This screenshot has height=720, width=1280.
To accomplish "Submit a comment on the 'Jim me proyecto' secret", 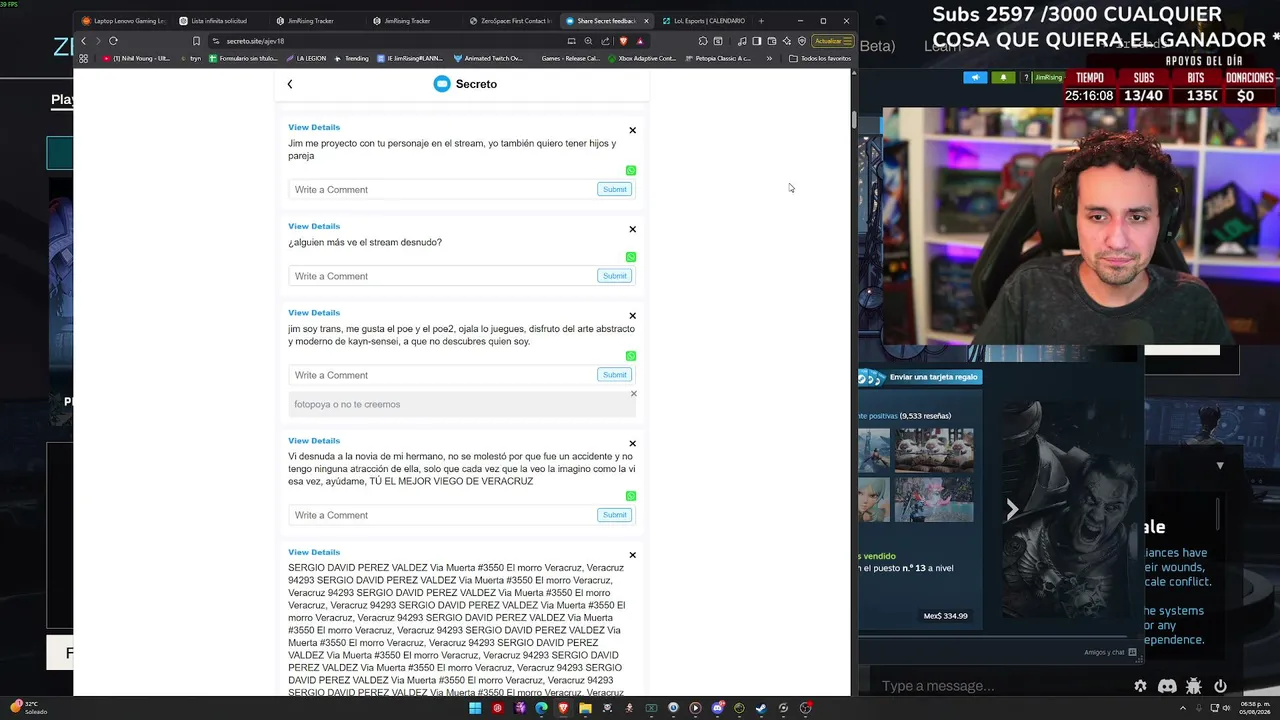I will pos(614,189).
